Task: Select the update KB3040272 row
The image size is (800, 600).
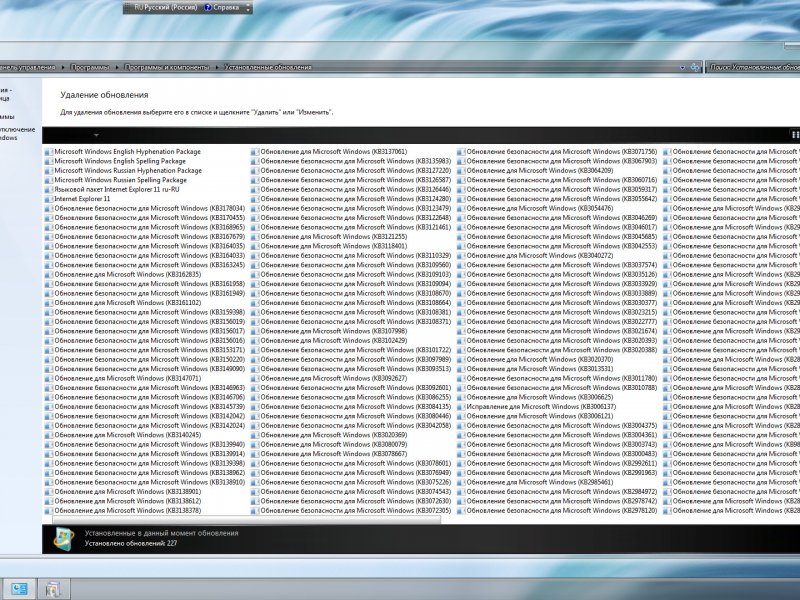Action: (535, 256)
